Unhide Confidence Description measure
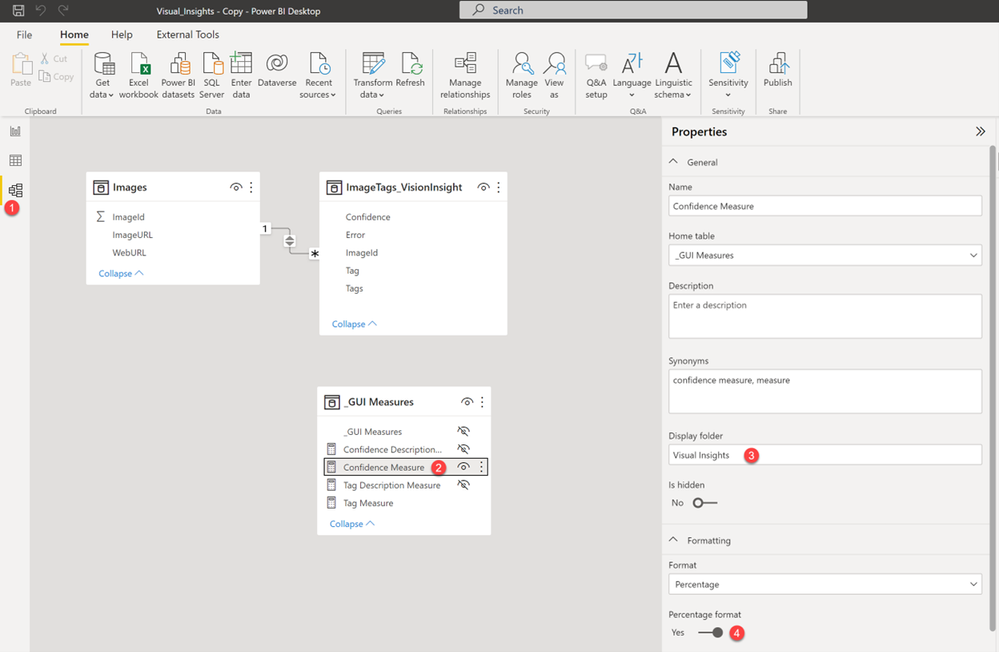Image resolution: width=999 pixels, height=652 pixels. 464,449
